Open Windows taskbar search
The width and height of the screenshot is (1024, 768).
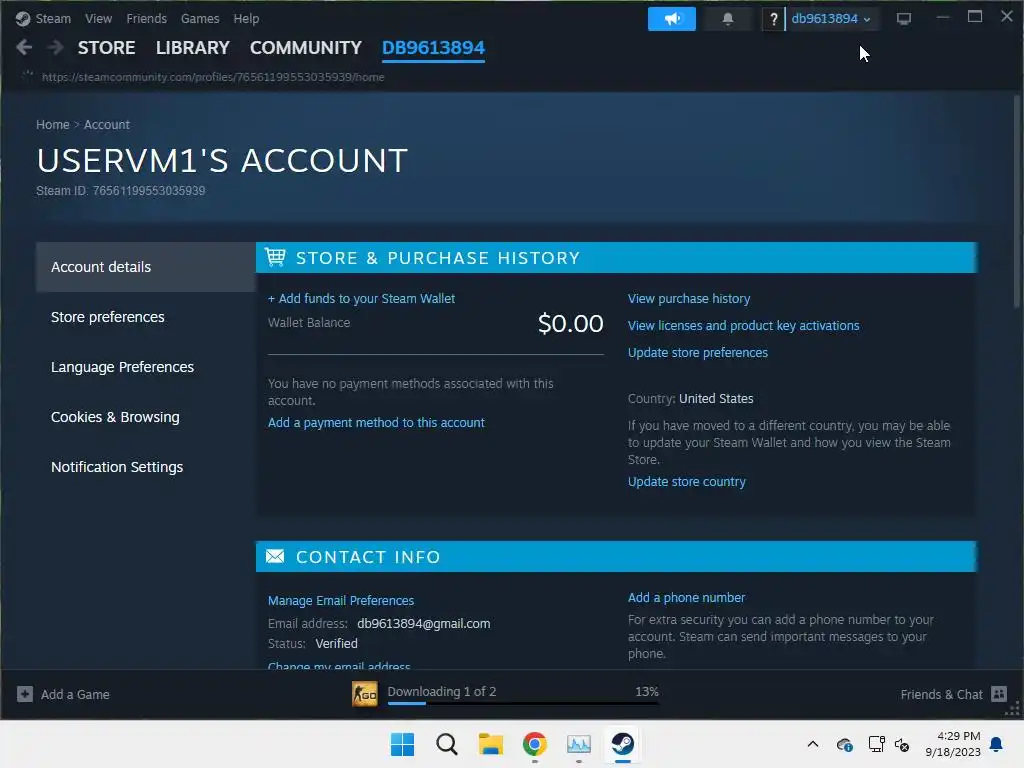pyautogui.click(x=447, y=744)
